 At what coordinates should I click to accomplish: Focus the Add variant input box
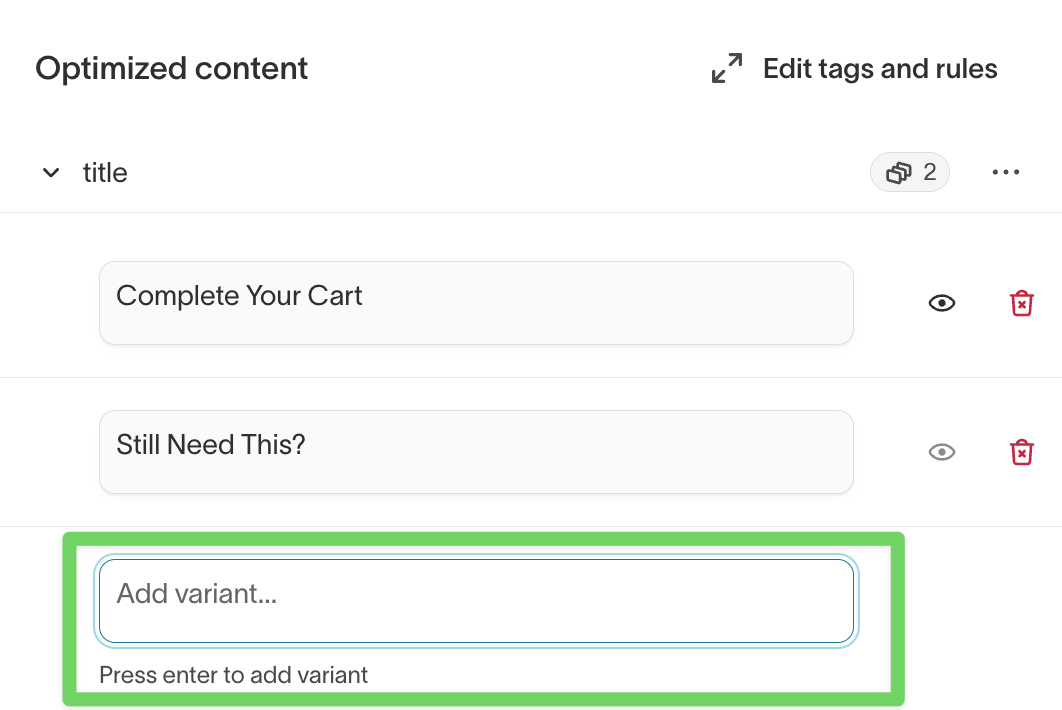click(x=476, y=600)
